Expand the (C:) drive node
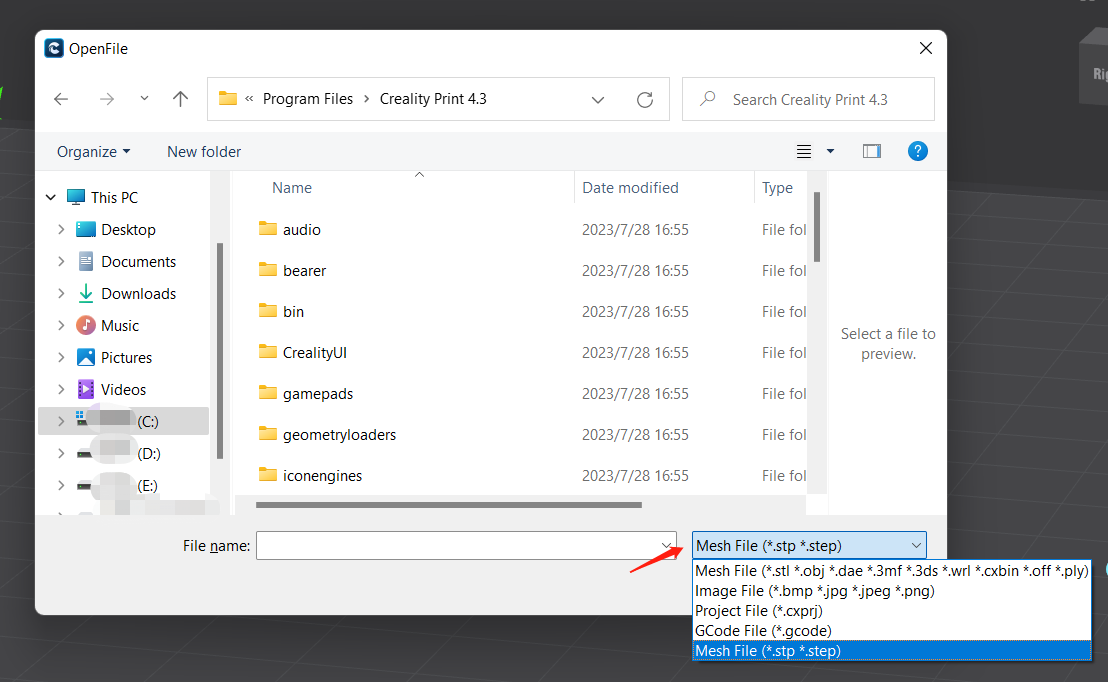This screenshot has width=1108, height=682. point(61,421)
